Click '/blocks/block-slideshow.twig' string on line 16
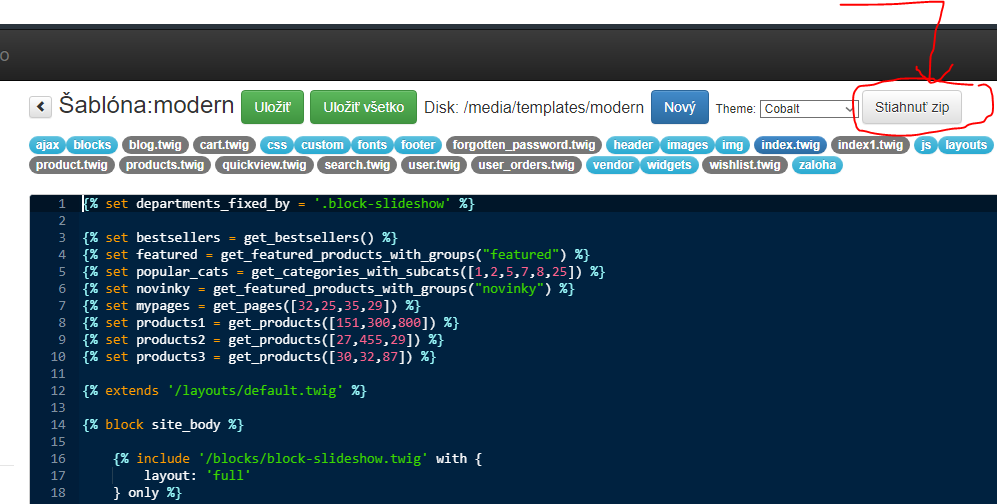Screen dimensions: 997x504 pyautogui.click(x=313, y=459)
